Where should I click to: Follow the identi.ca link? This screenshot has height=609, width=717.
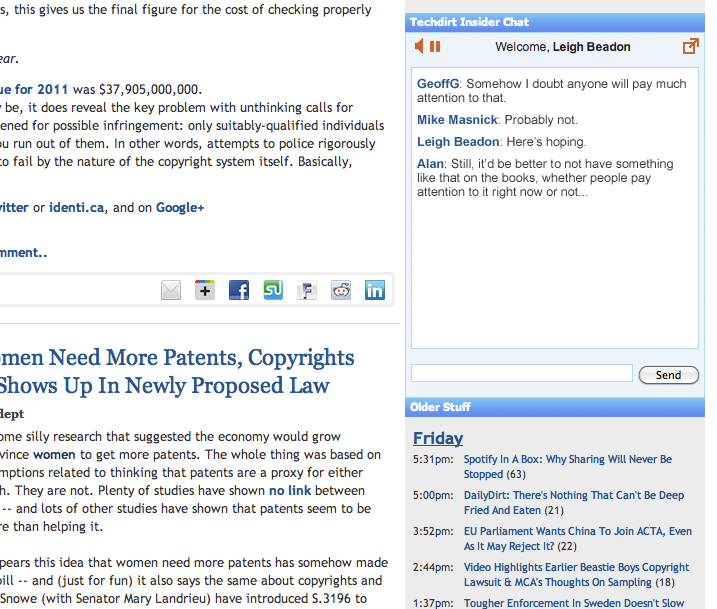76,208
